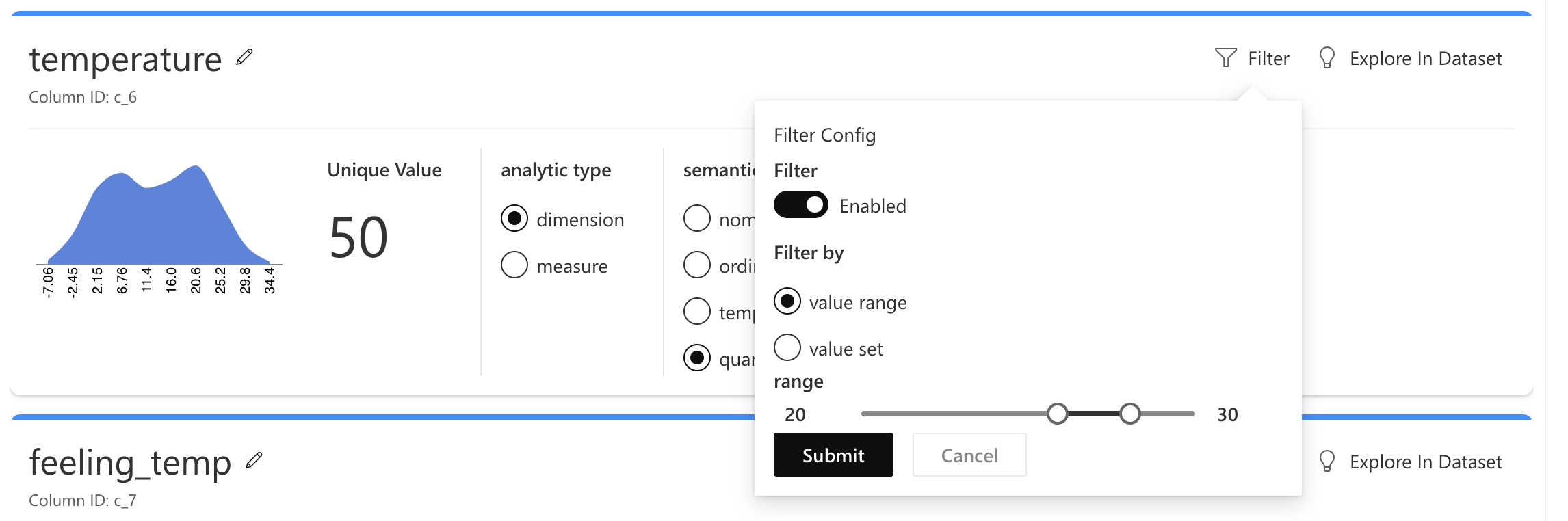The width and height of the screenshot is (1568, 521).
Task: Click the lower range slider handle
Action: [1058, 414]
